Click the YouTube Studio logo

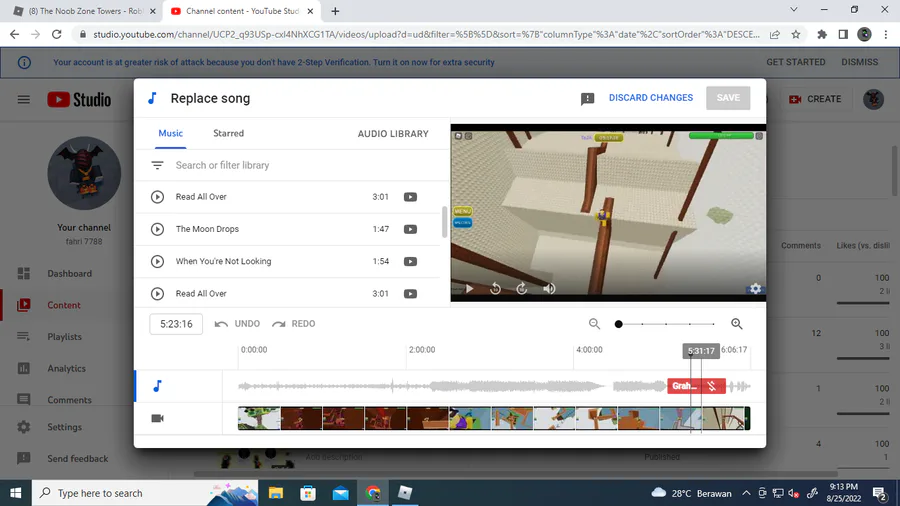[79, 99]
